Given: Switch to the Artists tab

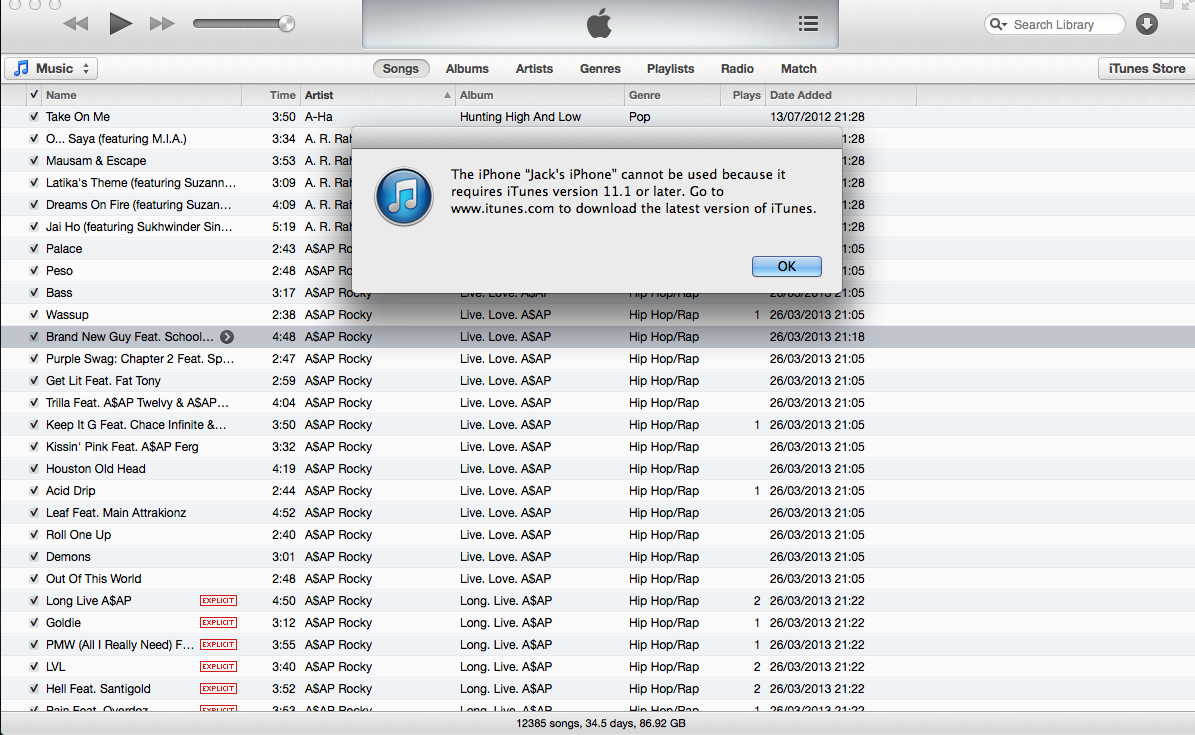Looking at the screenshot, I should click(x=534, y=69).
